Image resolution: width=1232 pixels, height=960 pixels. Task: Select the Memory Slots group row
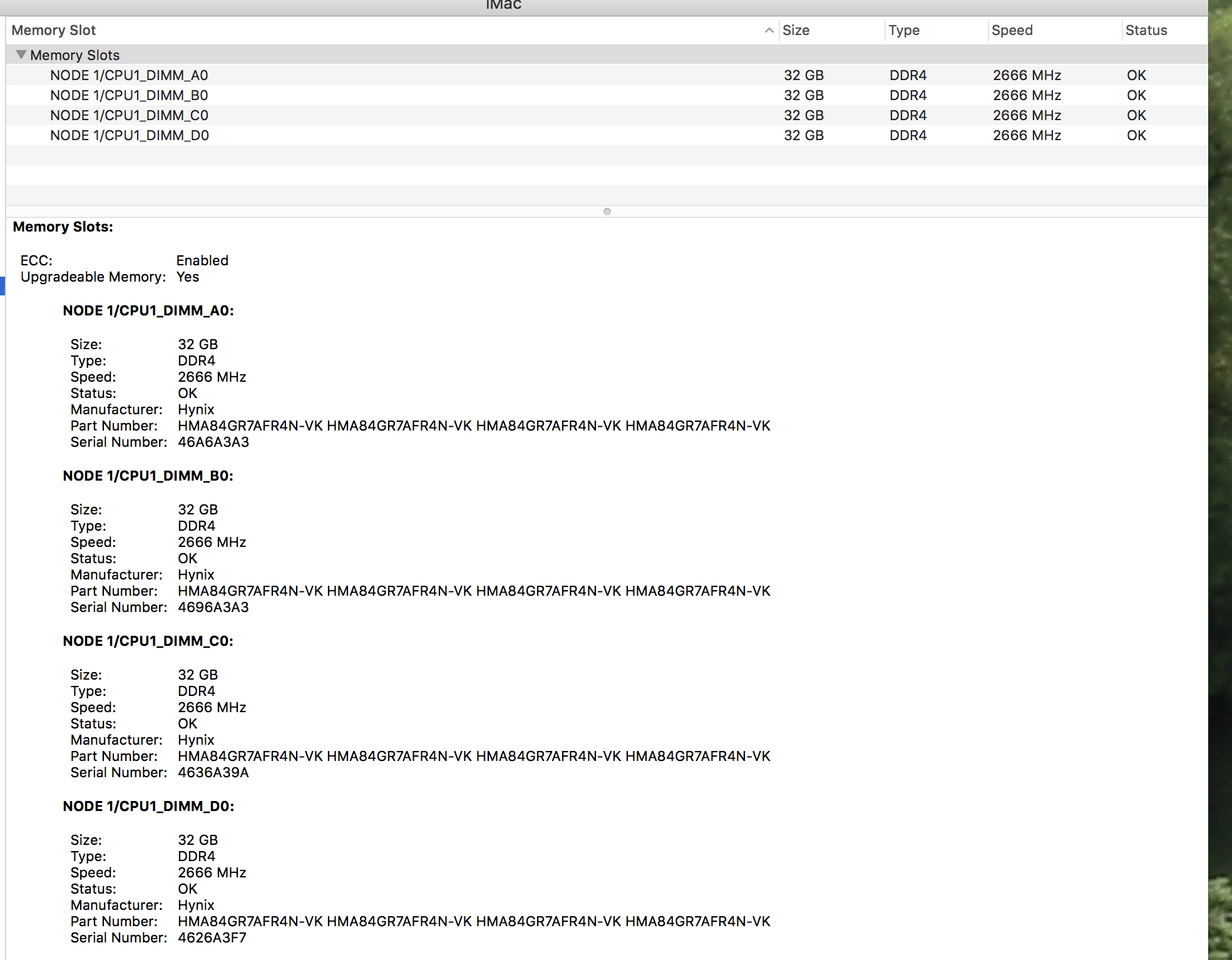(x=607, y=55)
